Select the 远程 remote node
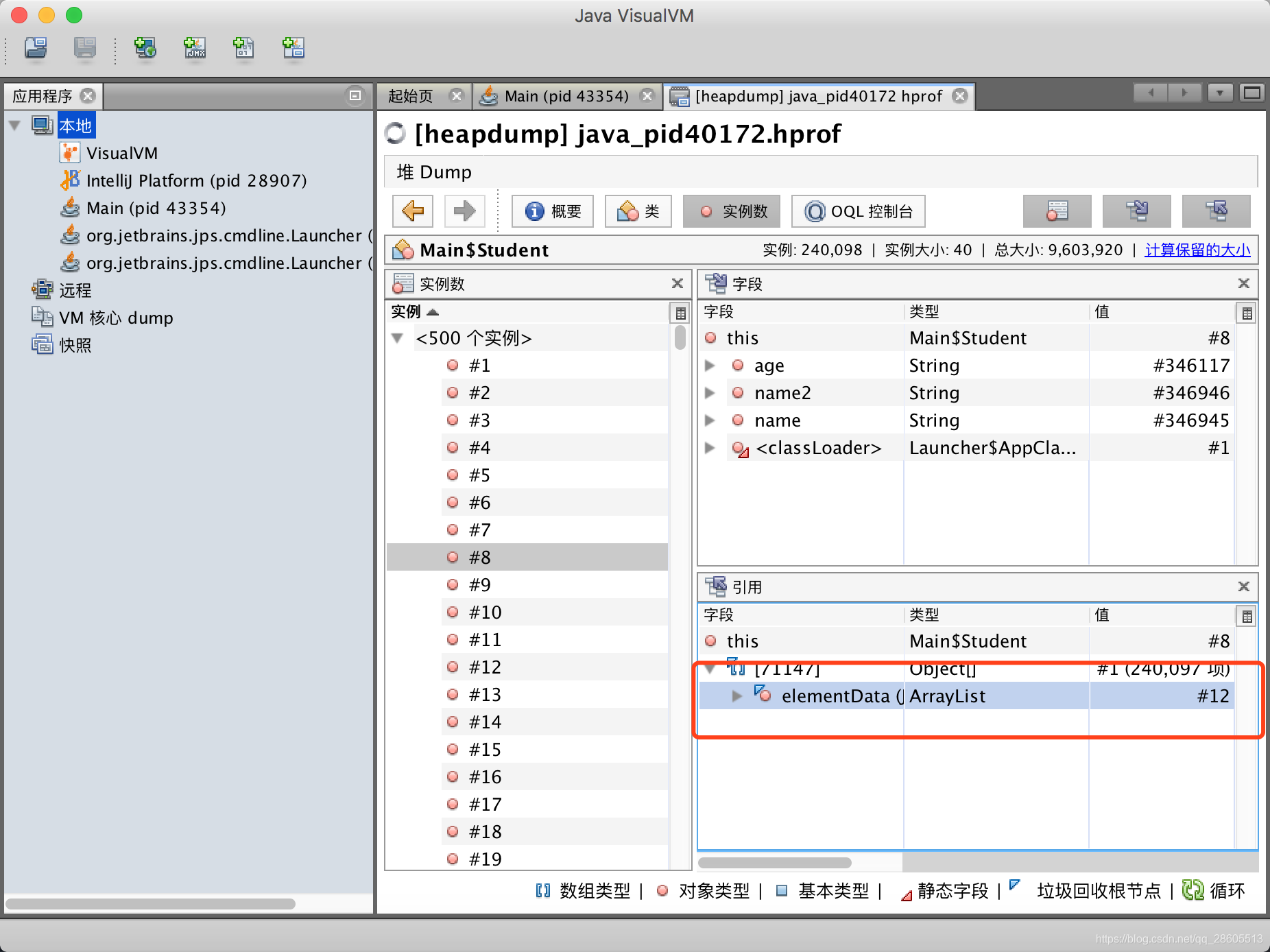Image resolution: width=1270 pixels, height=952 pixels. [75, 290]
